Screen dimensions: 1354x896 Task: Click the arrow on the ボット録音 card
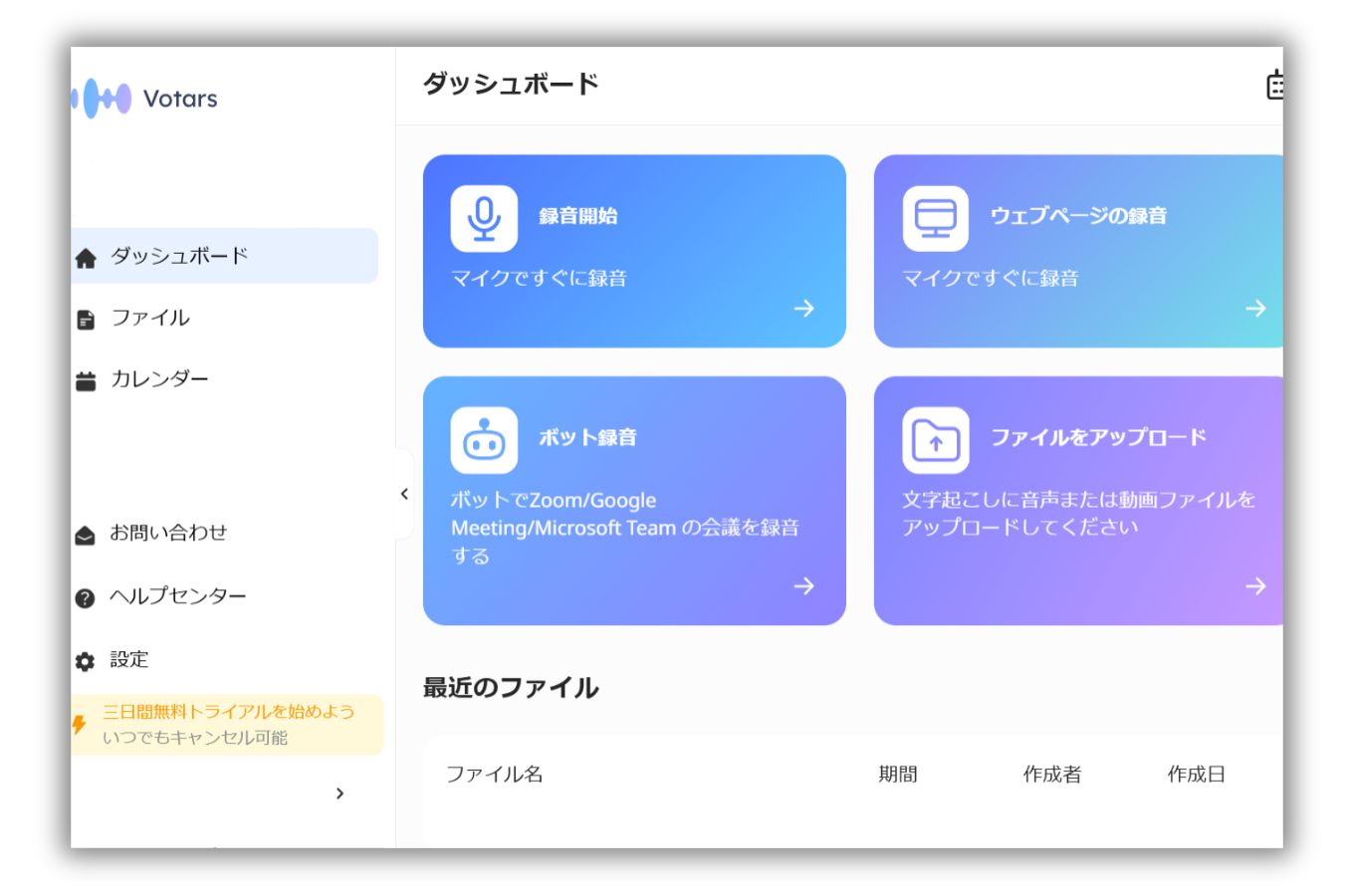[804, 586]
